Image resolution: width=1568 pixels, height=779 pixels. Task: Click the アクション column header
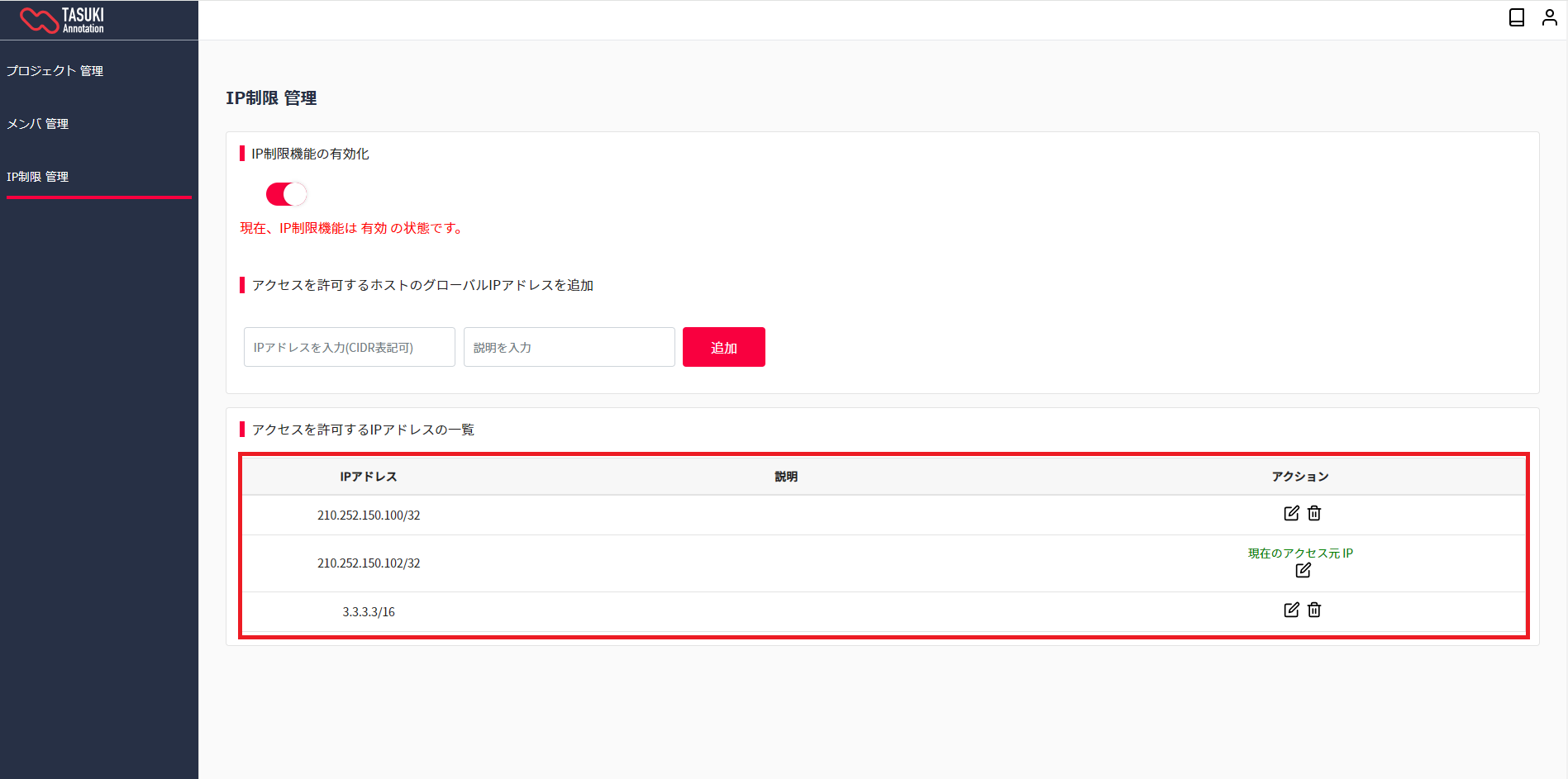[1300, 477]
